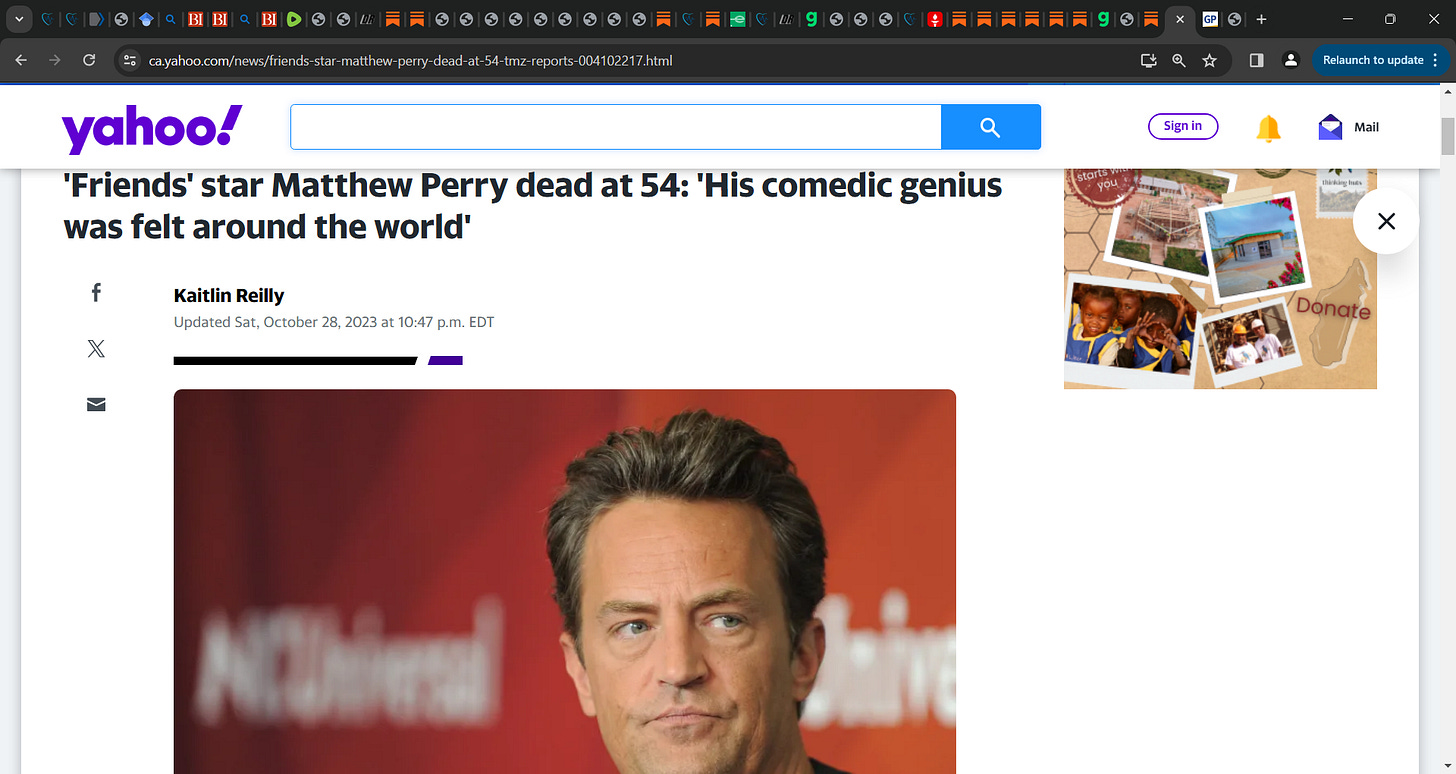Open the zoom magnifier in address bar
The width and height of the screenshot is (1456, 774).
(1179, 60)
